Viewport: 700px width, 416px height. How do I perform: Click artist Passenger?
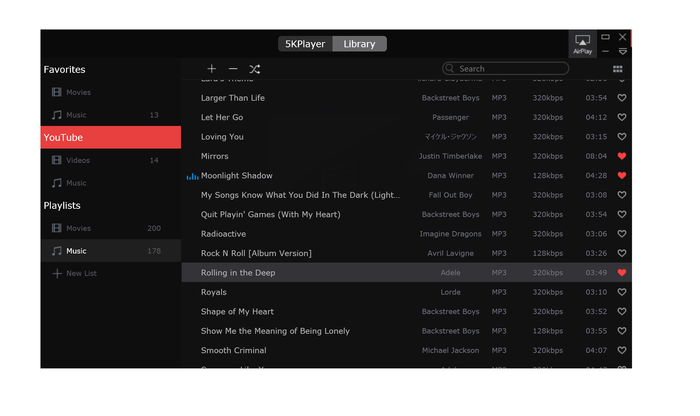pyautogui.click(x=450, y=117)
